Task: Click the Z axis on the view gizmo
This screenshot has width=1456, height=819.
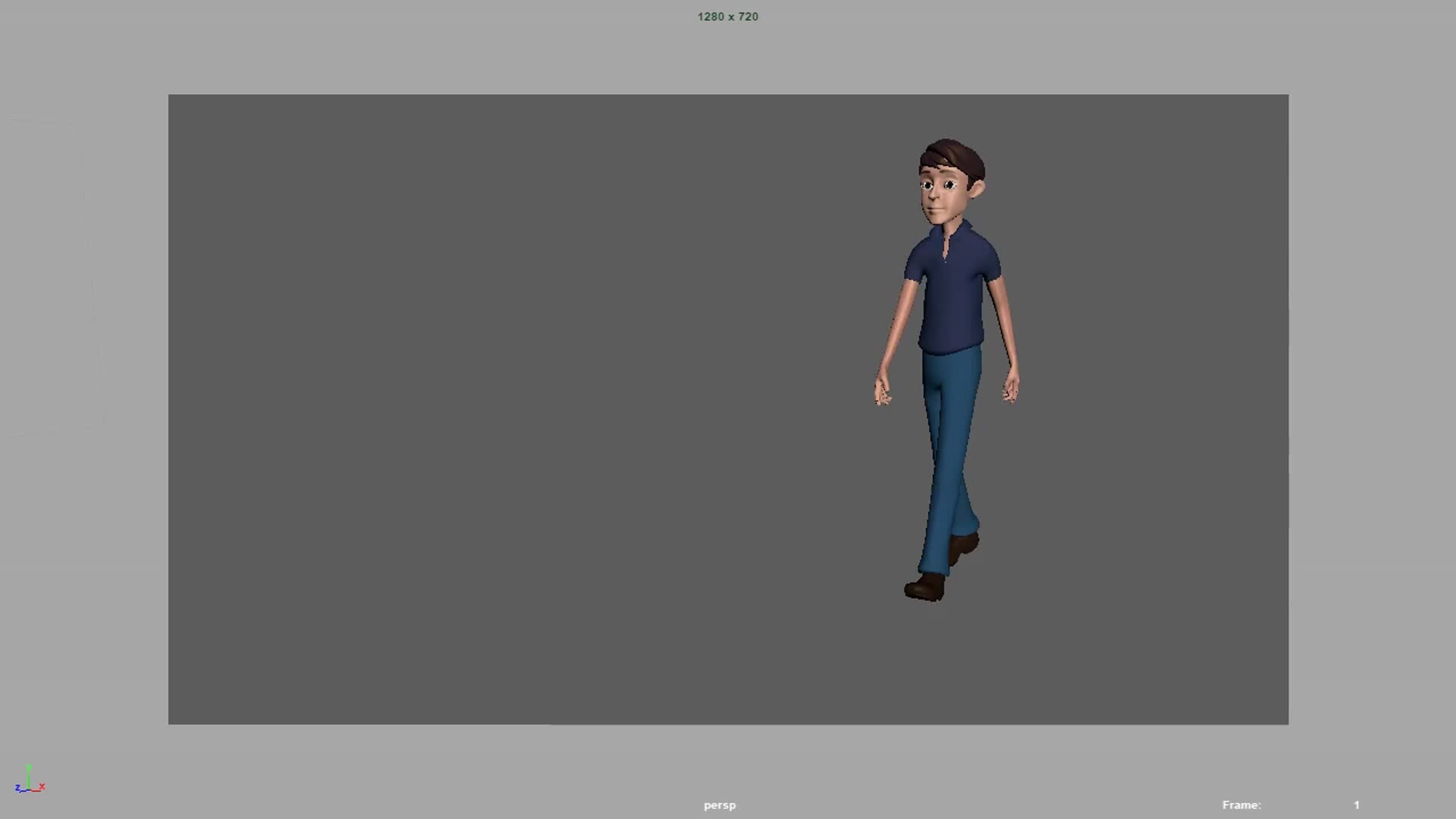Action: pos(18,788)
